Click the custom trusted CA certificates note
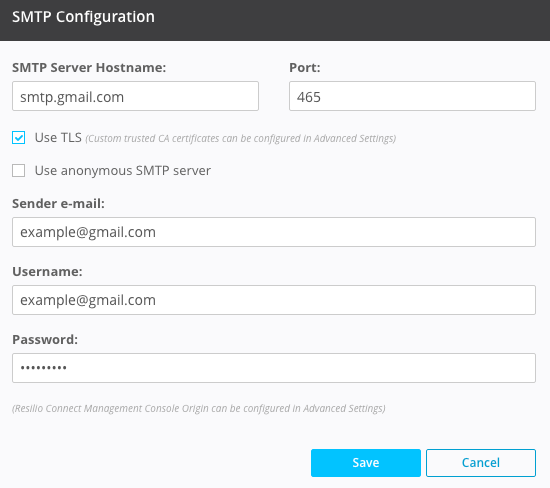Screen dimensions: 550x488 241,139
